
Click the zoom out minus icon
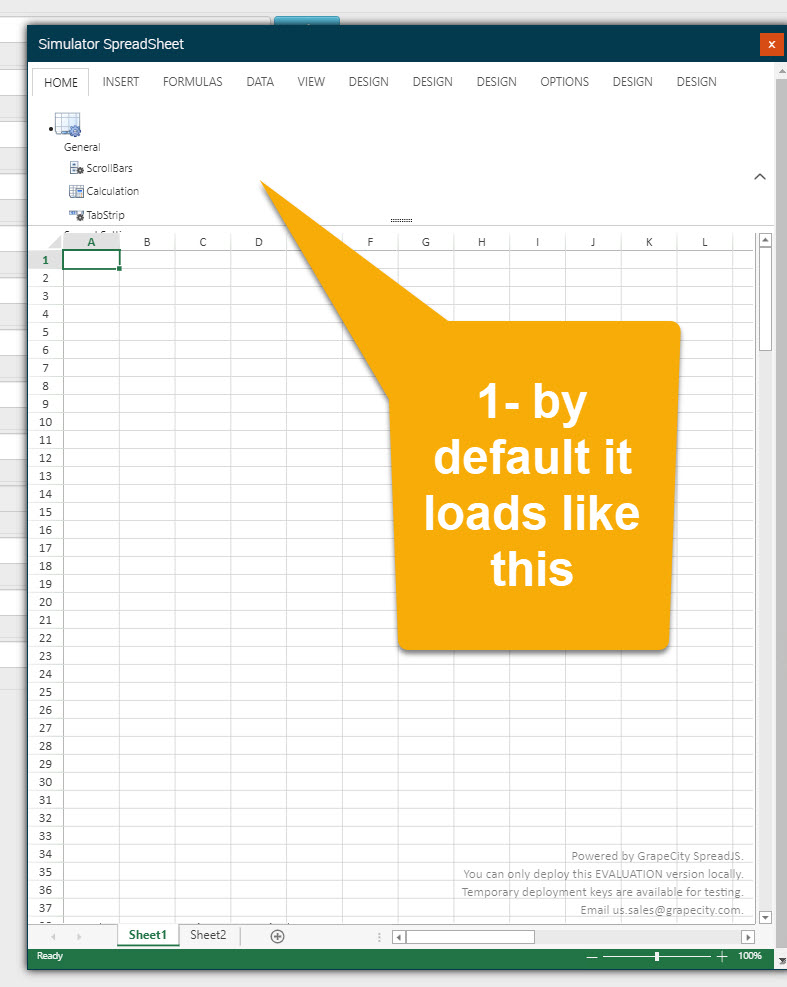point(592,957)
